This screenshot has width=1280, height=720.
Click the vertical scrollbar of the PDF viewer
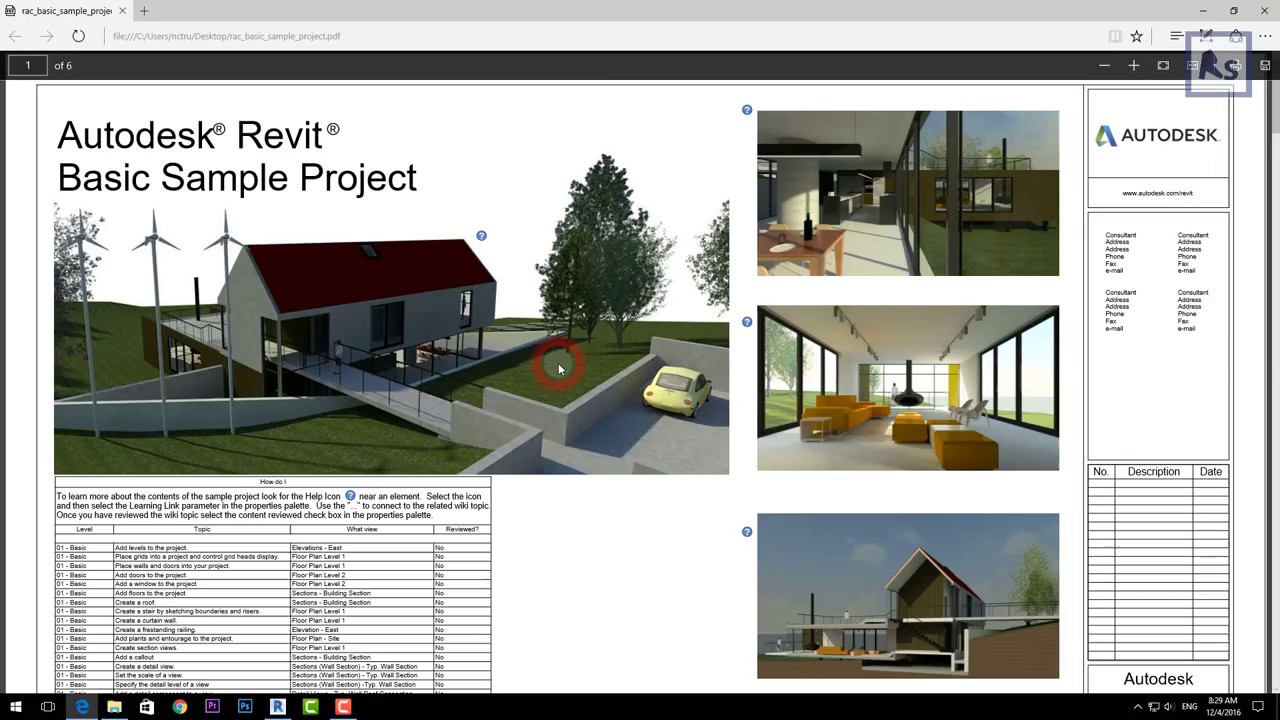(1274, 385)
